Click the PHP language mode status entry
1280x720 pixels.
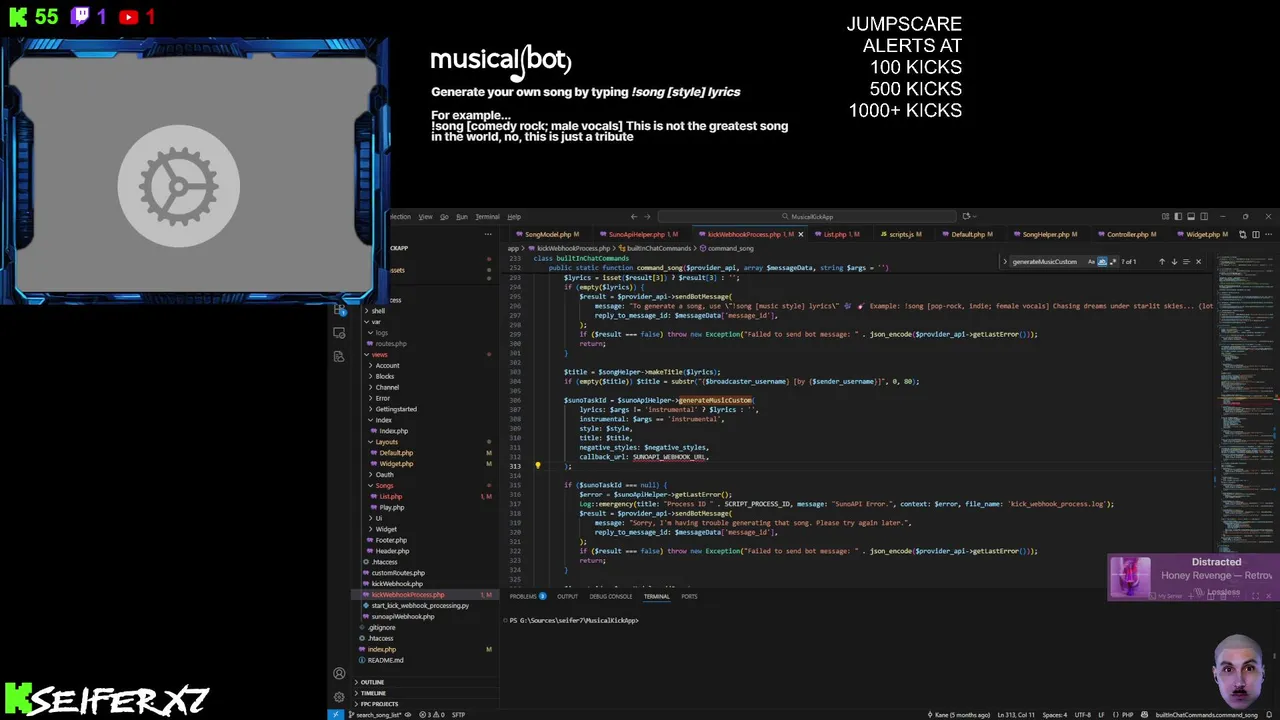pyautogui.click(x=1127, y=714)
